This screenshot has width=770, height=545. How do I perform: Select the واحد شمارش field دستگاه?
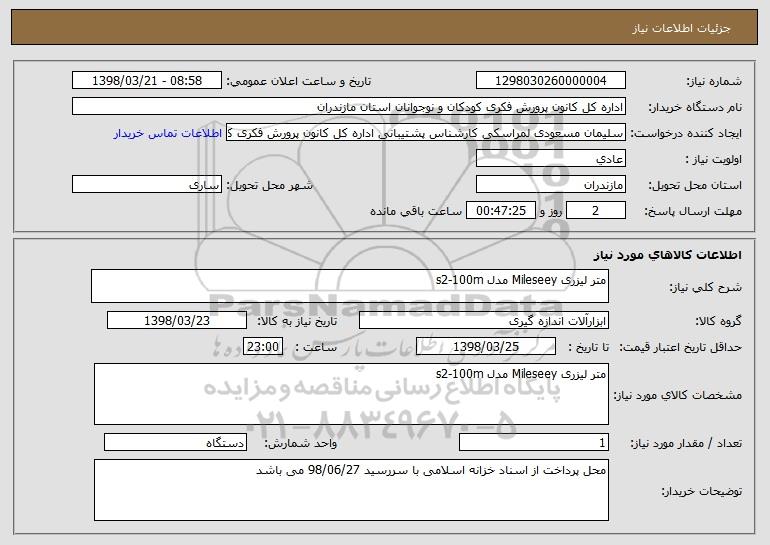175,442
